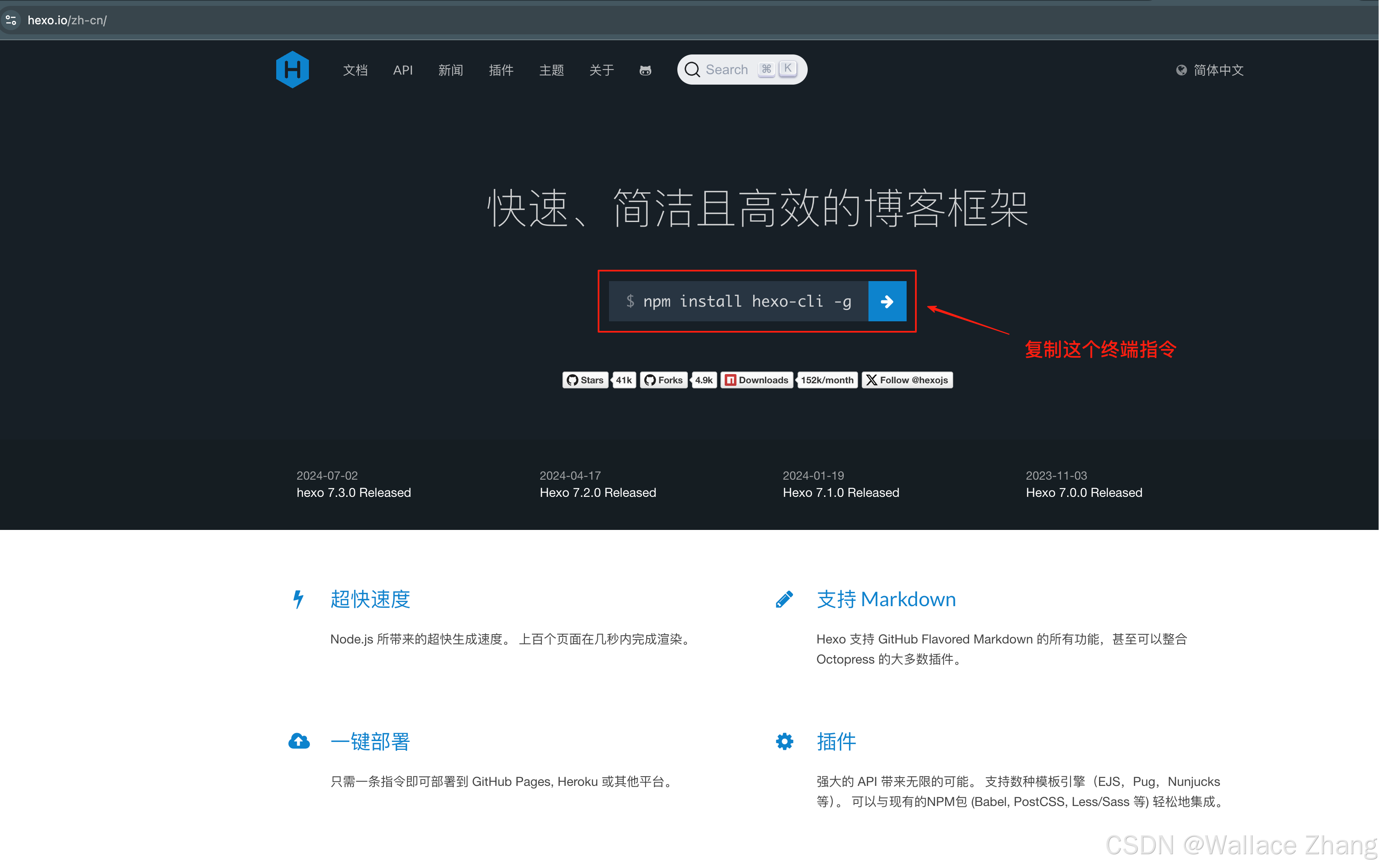This screenshot has width=1379, height=868.
Task: Open the 文档 docs menu item
Action: 355,70
